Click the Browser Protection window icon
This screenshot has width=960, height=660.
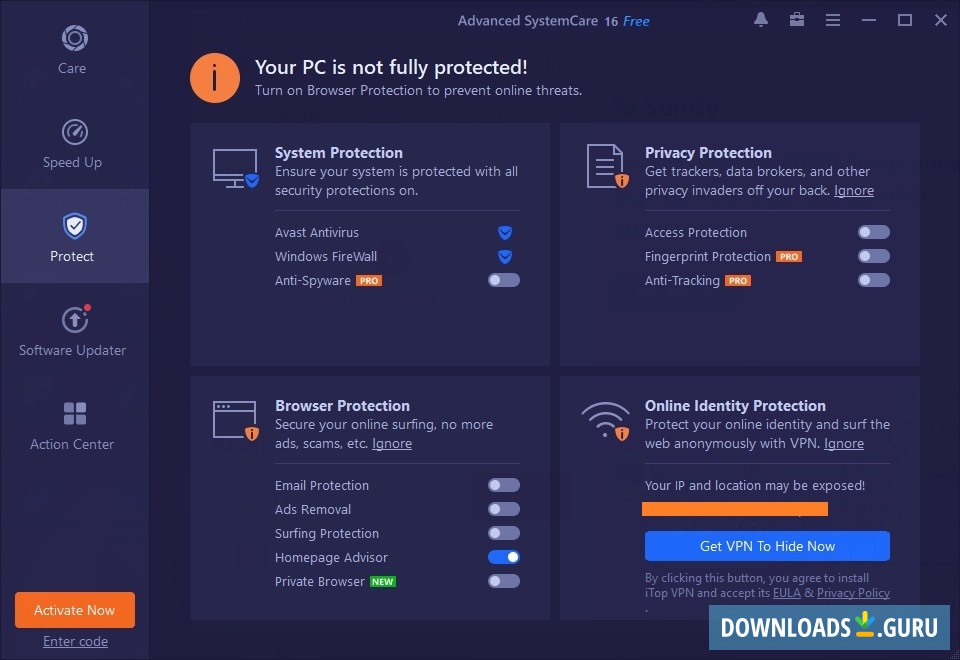pos(236,420)
